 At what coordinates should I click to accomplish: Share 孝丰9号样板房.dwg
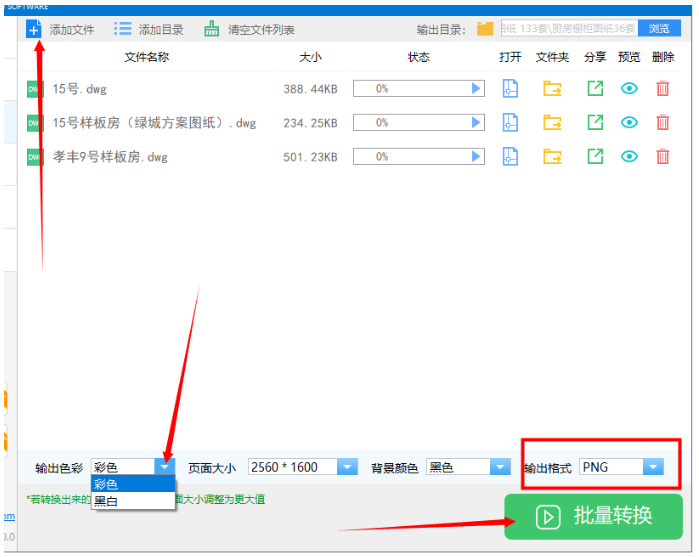tap(595, 156)
